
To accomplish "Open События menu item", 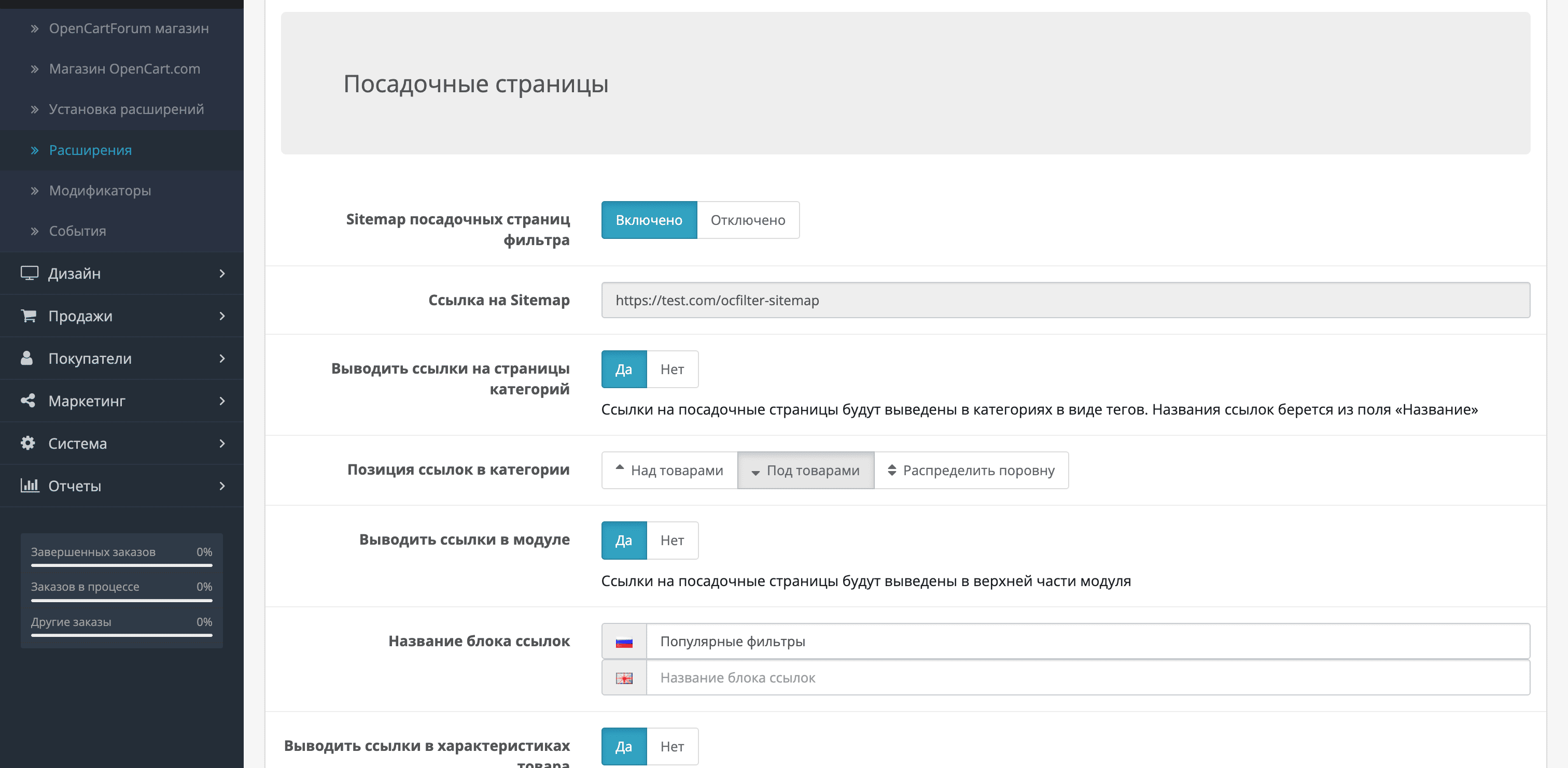I will pos(122,231).
